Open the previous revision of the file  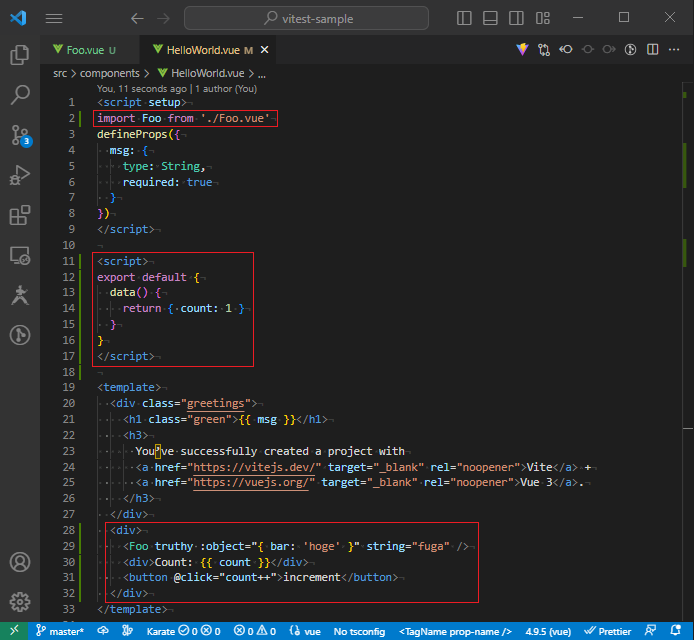point(566,50)
